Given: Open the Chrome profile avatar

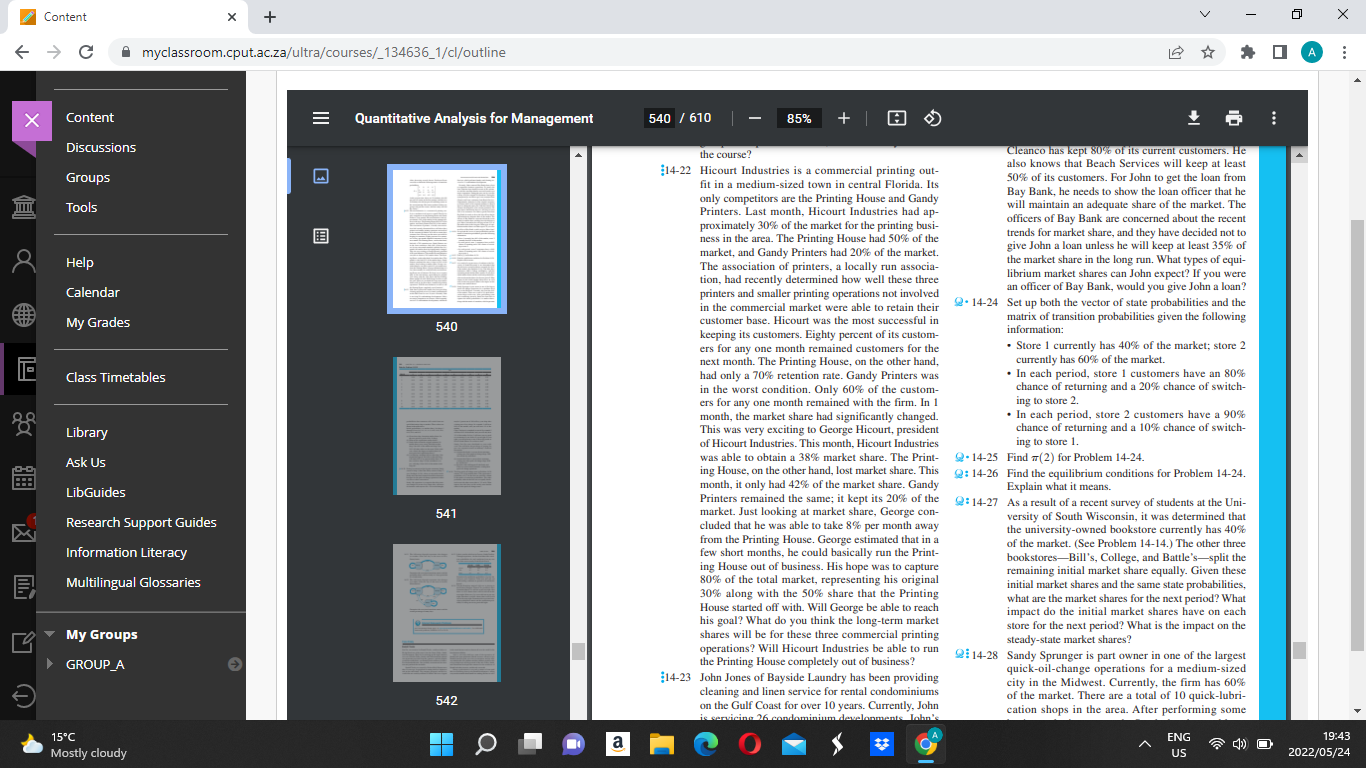Looking at the screenshot, I should tap(1312, 52).
